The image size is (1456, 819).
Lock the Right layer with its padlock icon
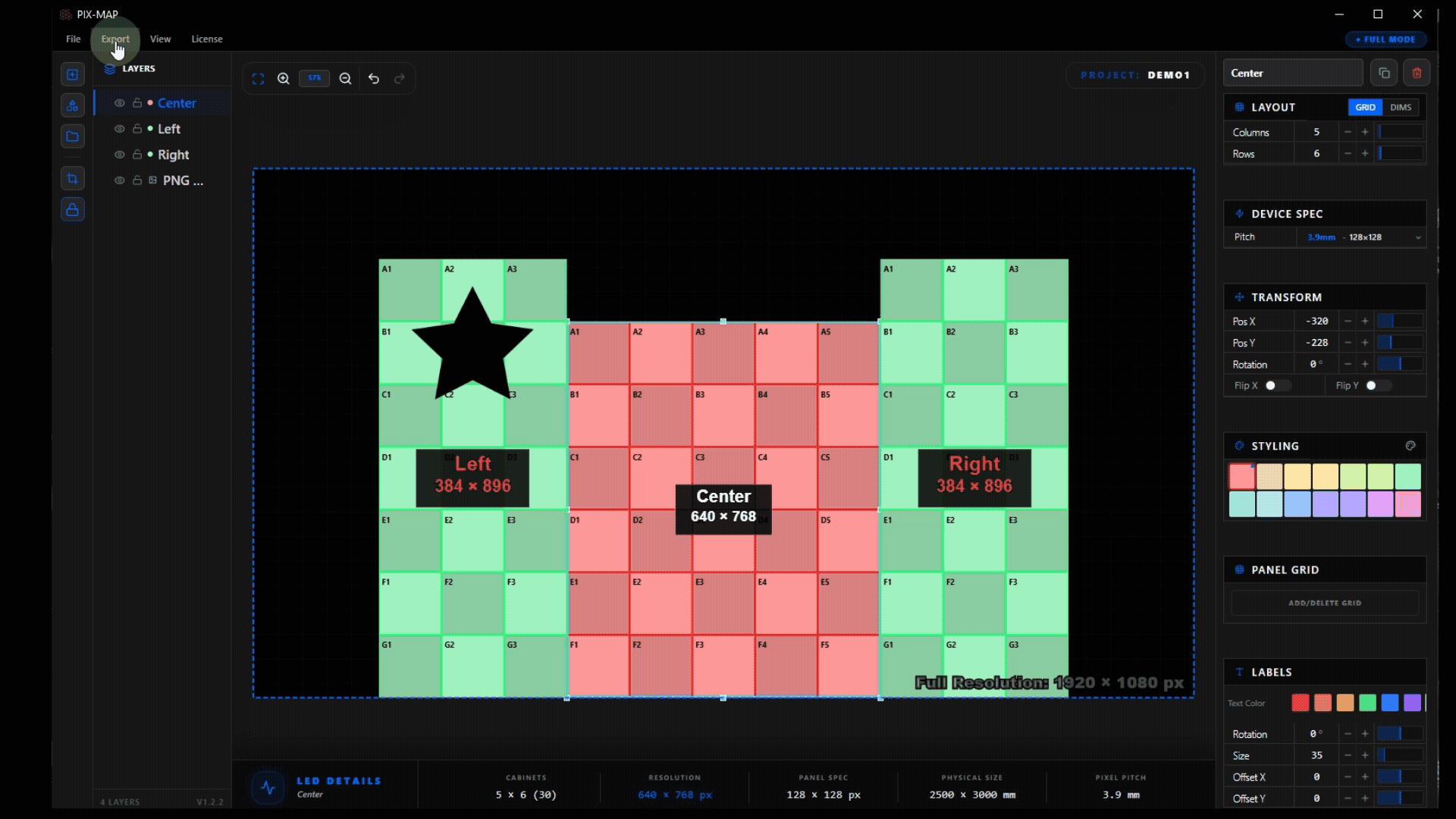[136, 155]
